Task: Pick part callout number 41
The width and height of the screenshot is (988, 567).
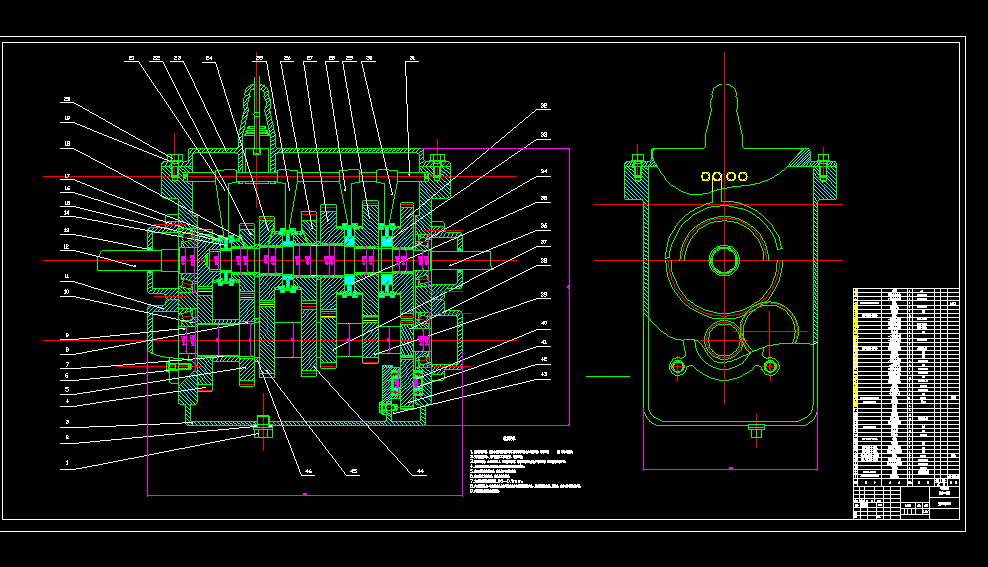Action: coord(544,343)
